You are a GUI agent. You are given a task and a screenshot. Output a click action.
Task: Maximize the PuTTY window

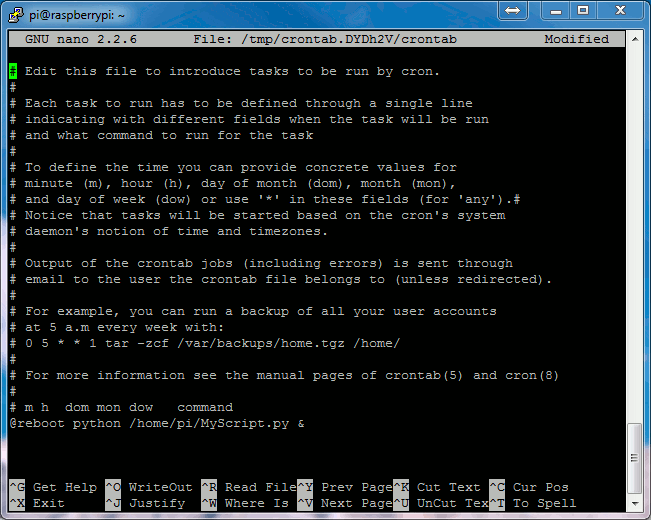(x=583, y=11)
